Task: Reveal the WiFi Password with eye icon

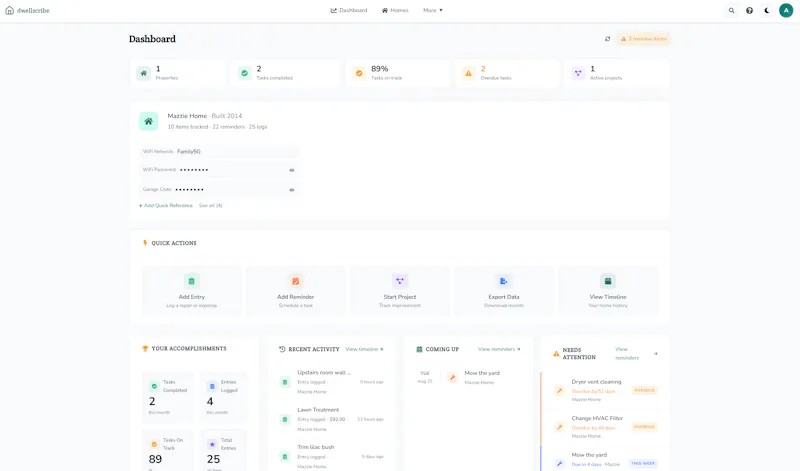Action: pos(292,170)
